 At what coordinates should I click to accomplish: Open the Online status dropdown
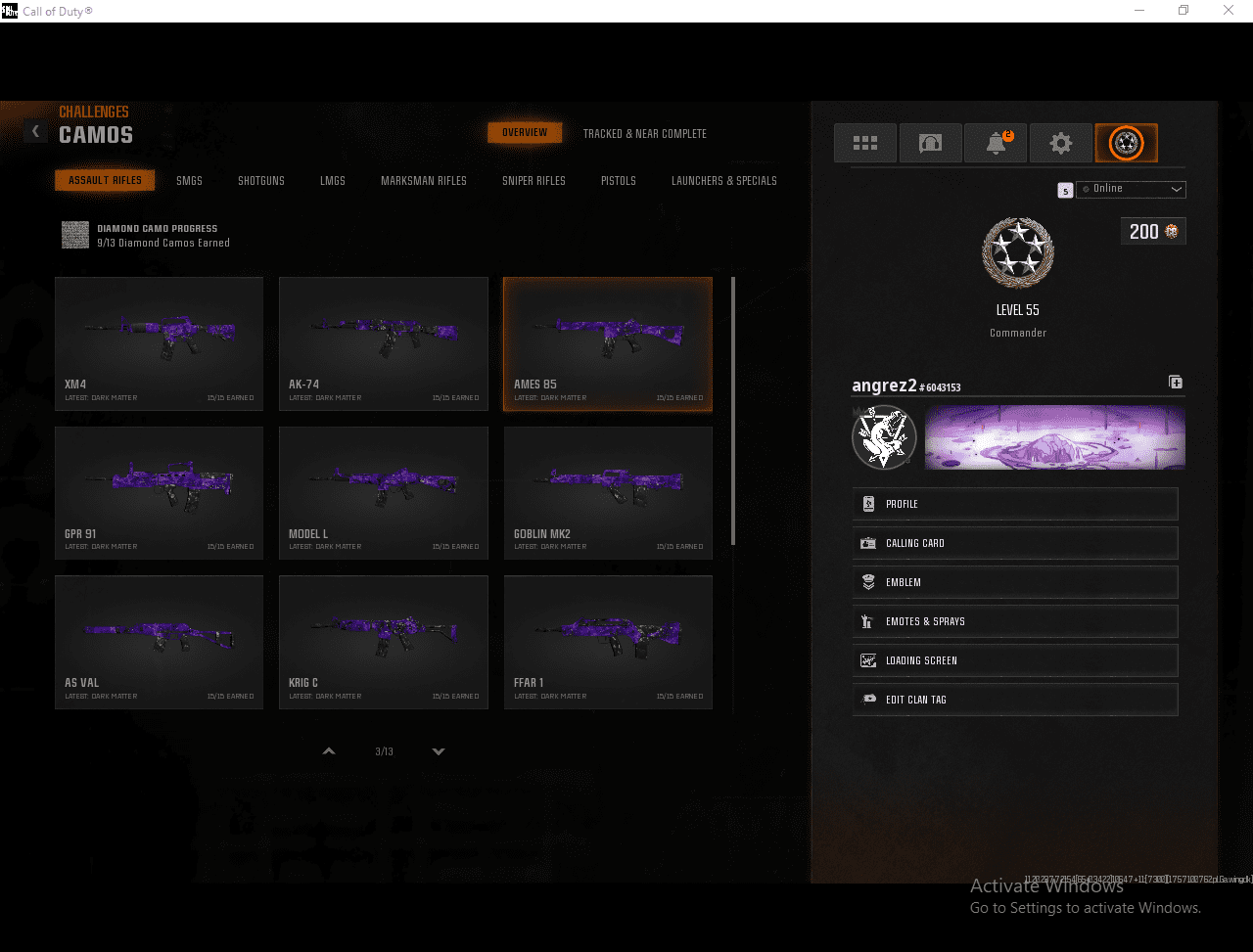(1131, 189)
